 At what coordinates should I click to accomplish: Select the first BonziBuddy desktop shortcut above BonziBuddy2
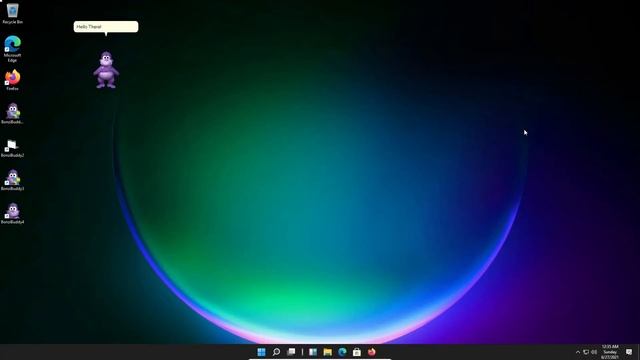[13, 113]
